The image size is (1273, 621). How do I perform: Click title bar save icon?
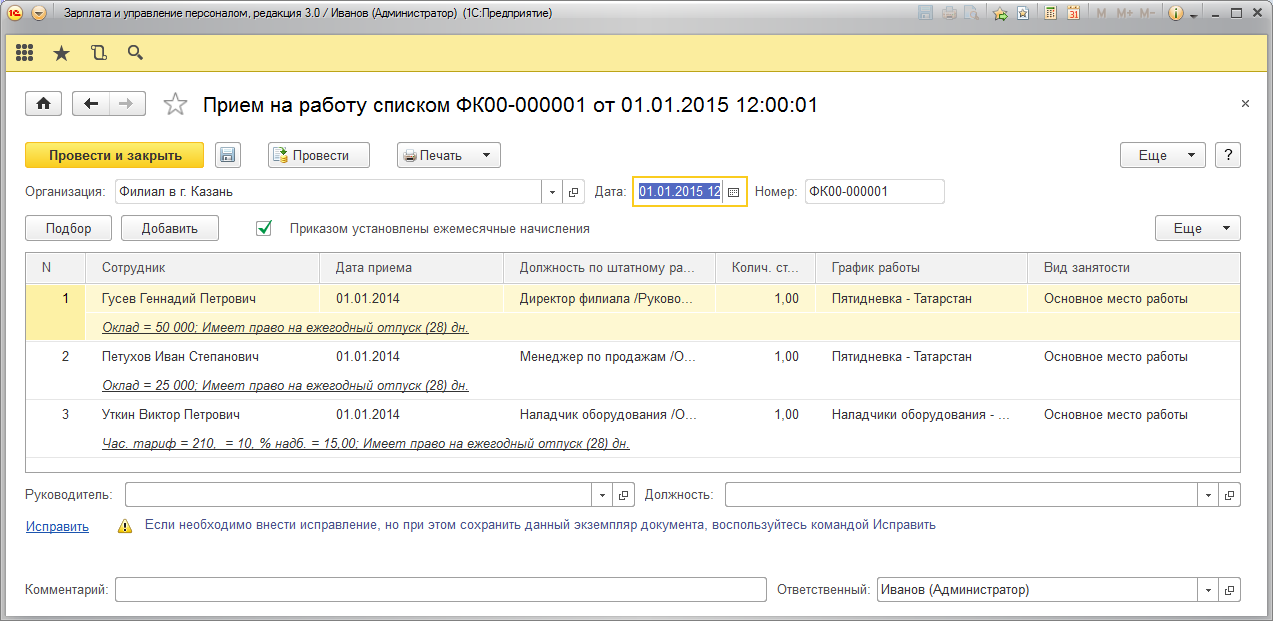pyautogui.click(x=925, y=14)
